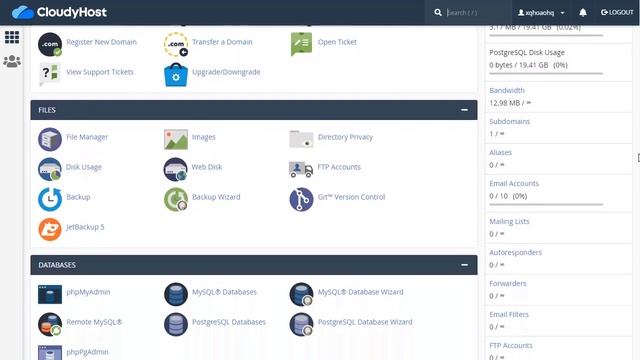Click the Upgrade/Downgrade shopping bag icon

pos(176,75)
